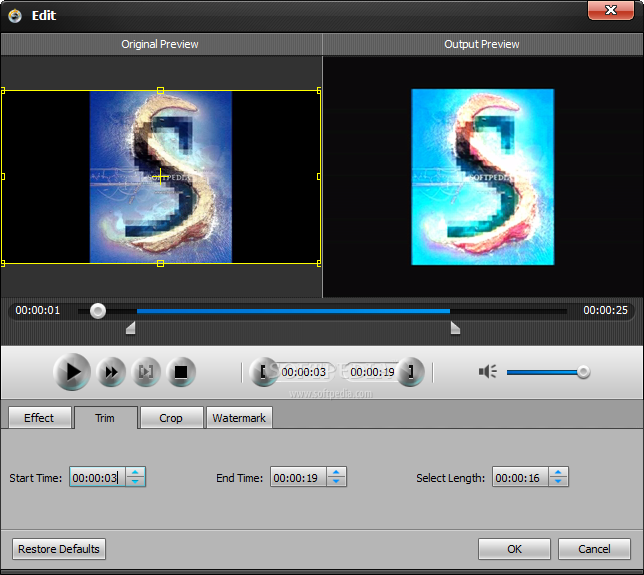Select the trim end marker triangle
Image resolution: width=644 pixels, height=575 pixels.
tap(455, 328)
